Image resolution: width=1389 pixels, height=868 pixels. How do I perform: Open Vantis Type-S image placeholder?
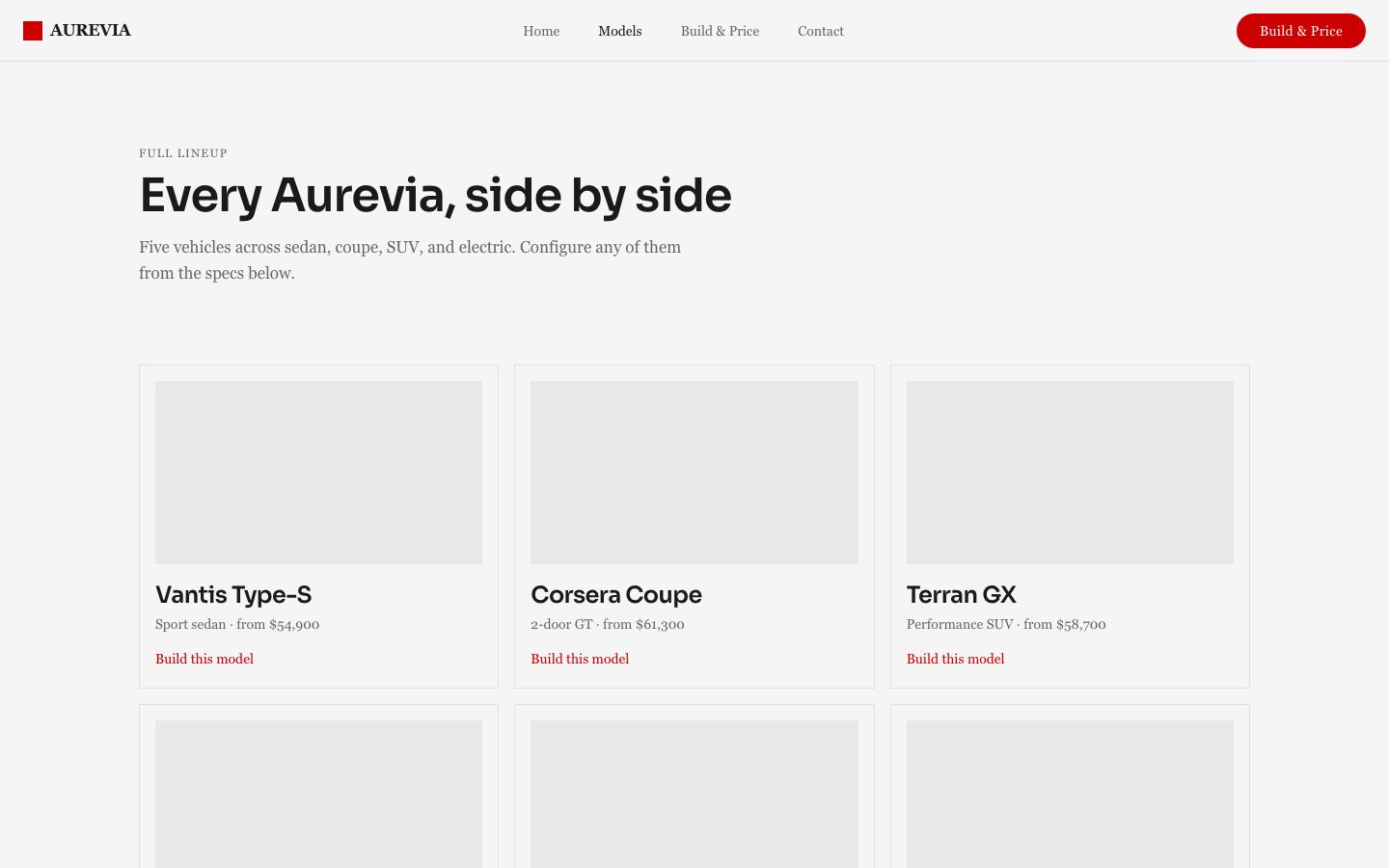tap(318, 473)
